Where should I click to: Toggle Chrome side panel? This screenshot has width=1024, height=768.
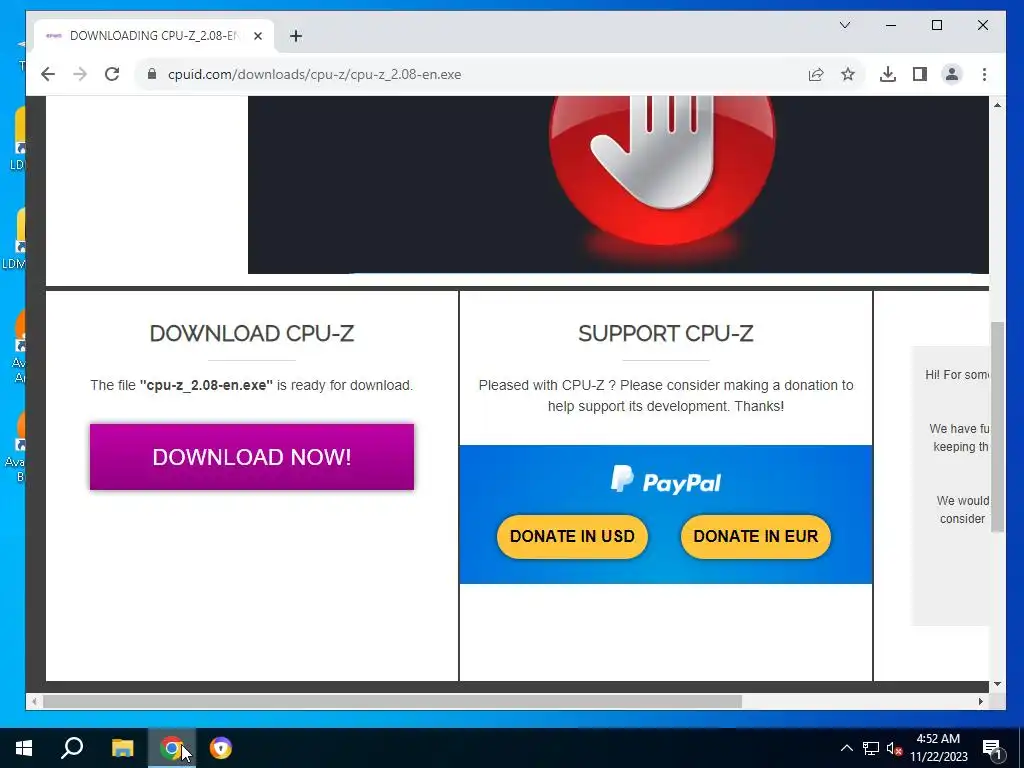[x=920, y=74]
